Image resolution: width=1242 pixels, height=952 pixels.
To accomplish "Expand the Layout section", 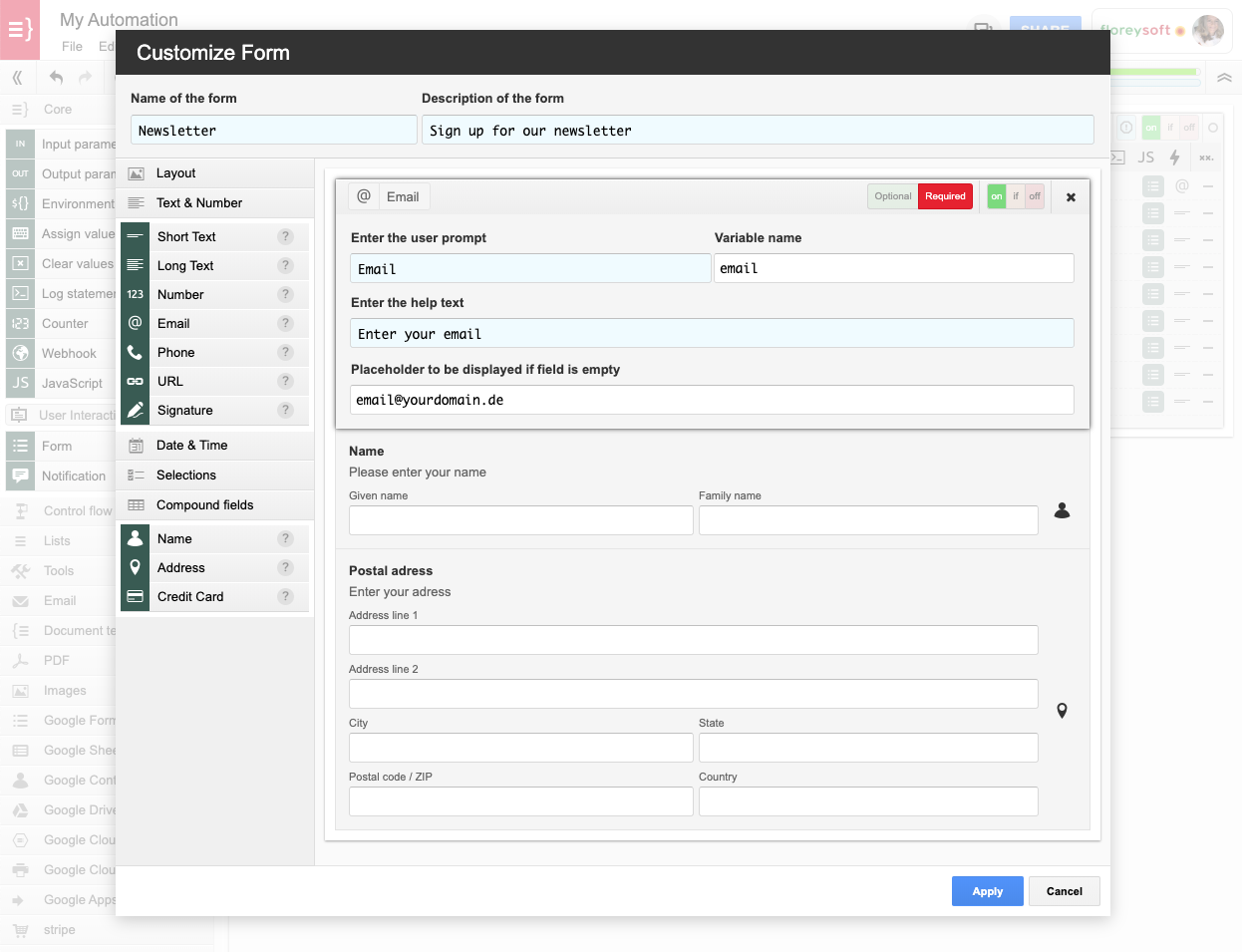I will click(215, 173).
